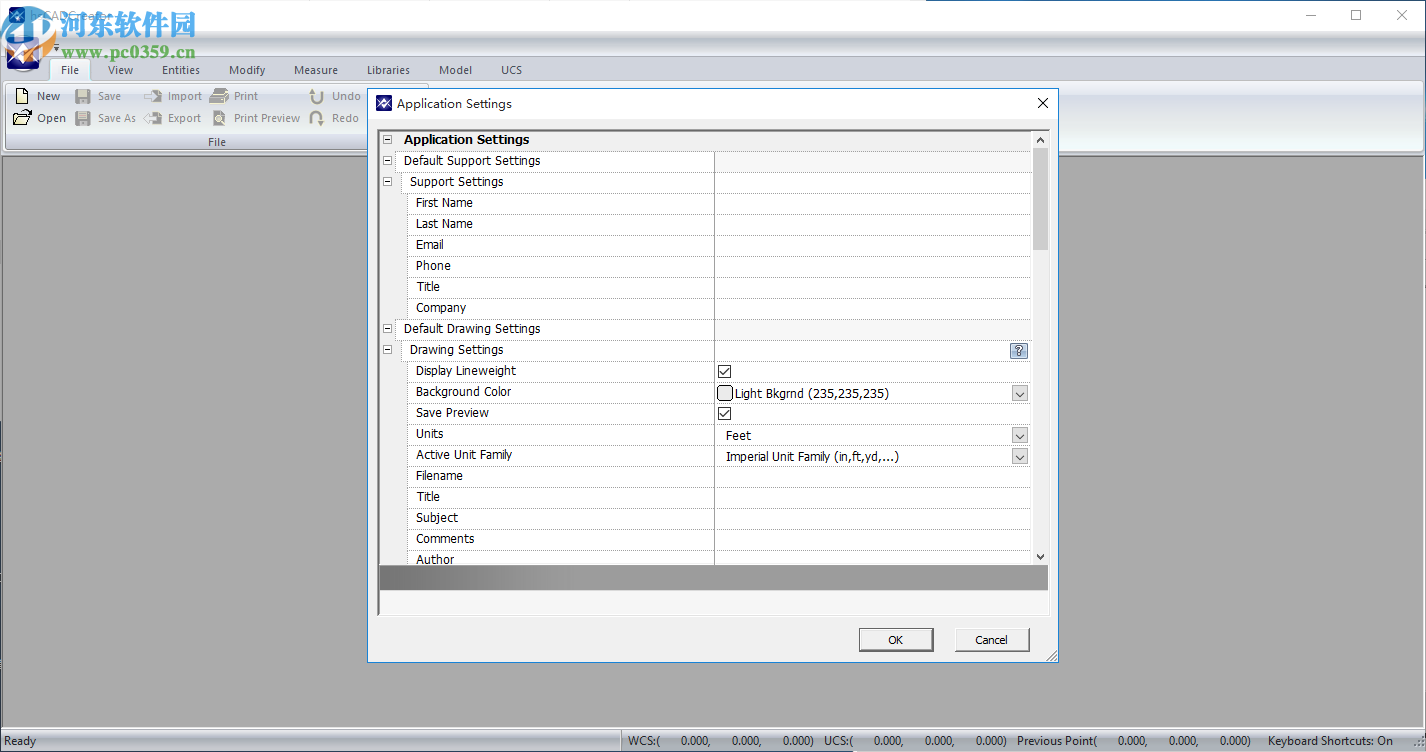
Task: Click the Print Preview label in ribbon
Action: (x=267, y=118)
